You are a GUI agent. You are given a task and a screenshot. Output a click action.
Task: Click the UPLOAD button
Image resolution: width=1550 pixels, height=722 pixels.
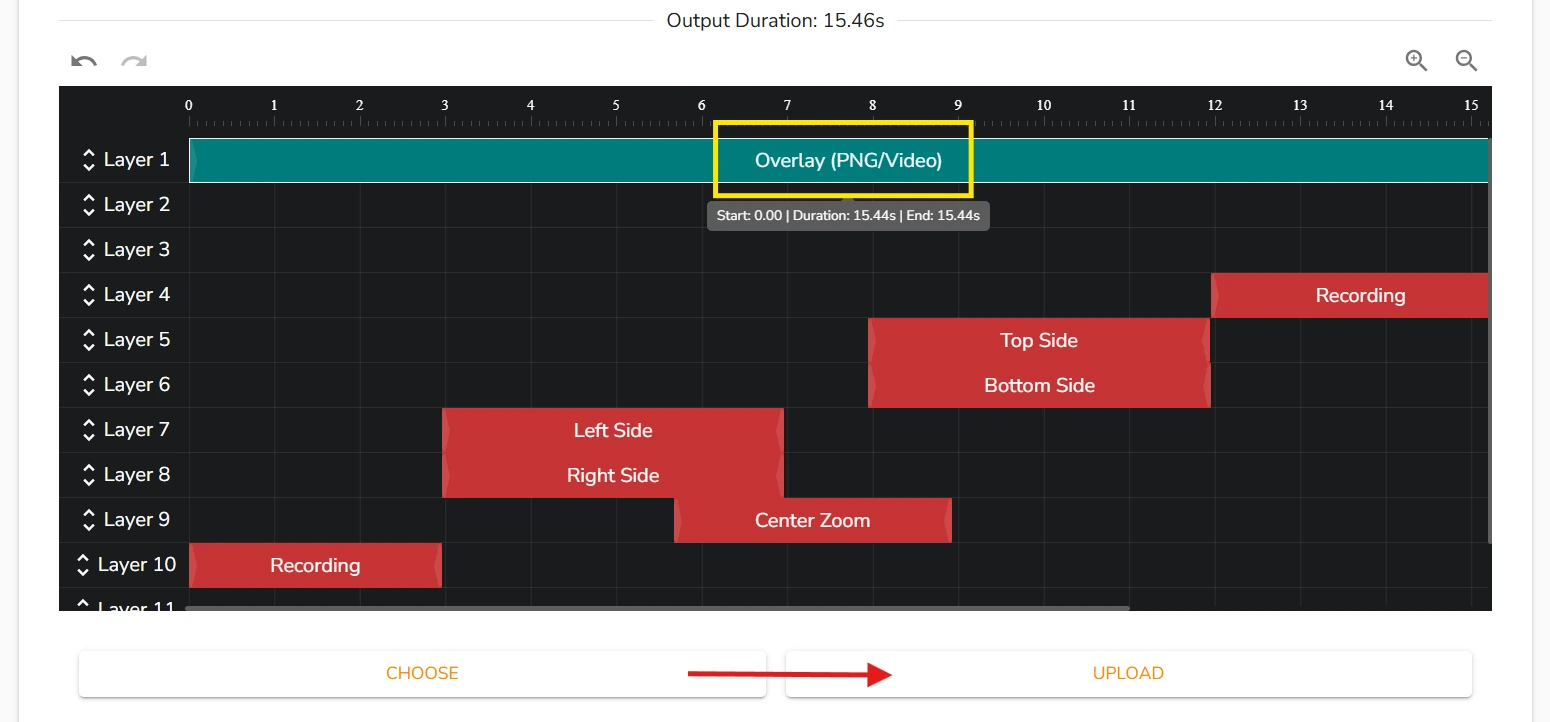coord(1128,673)
